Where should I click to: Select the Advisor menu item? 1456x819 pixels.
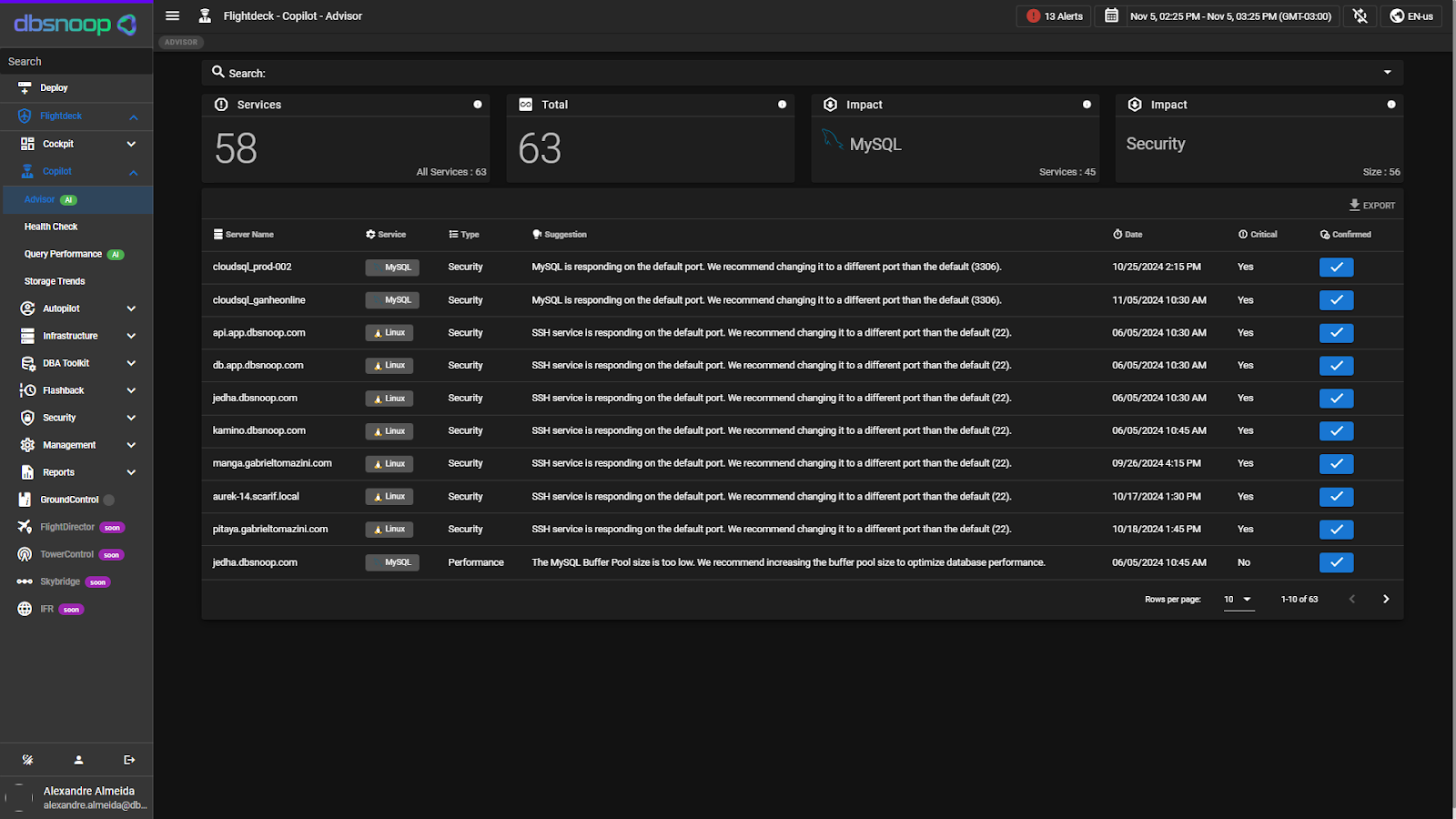click(76, 199)
